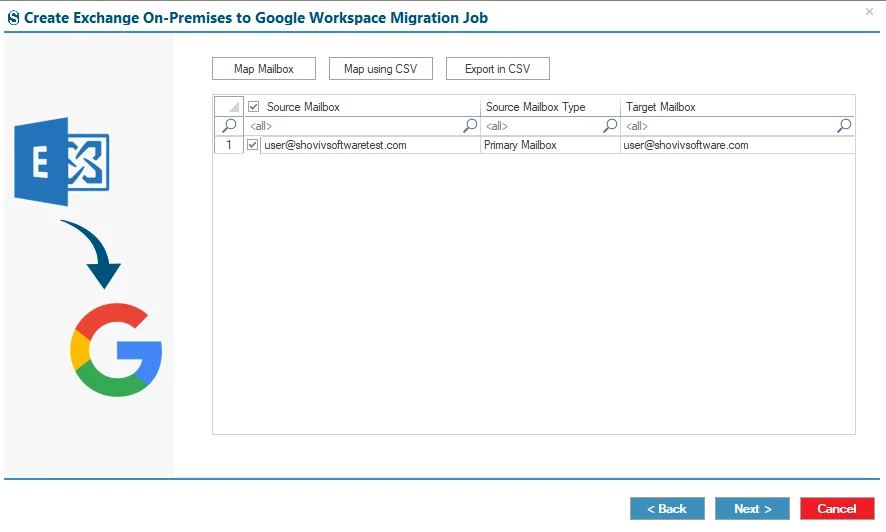The height and width of the screenshot is (532, 886).
Task: Uncheck the user@shovivsoftwaretest.com row checkbox
Action: (x=253, y=145)
